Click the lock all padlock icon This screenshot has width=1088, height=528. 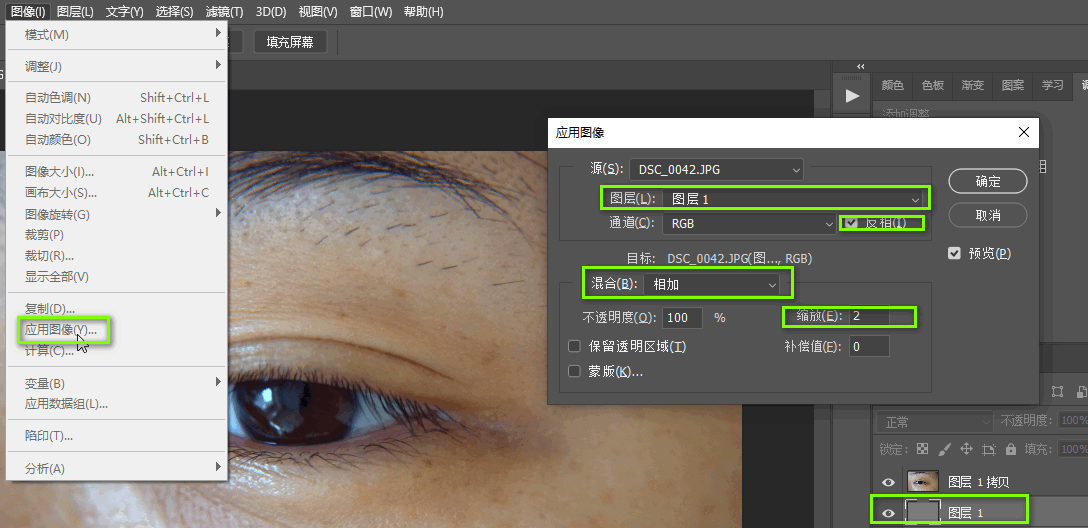click(1011, 449)
